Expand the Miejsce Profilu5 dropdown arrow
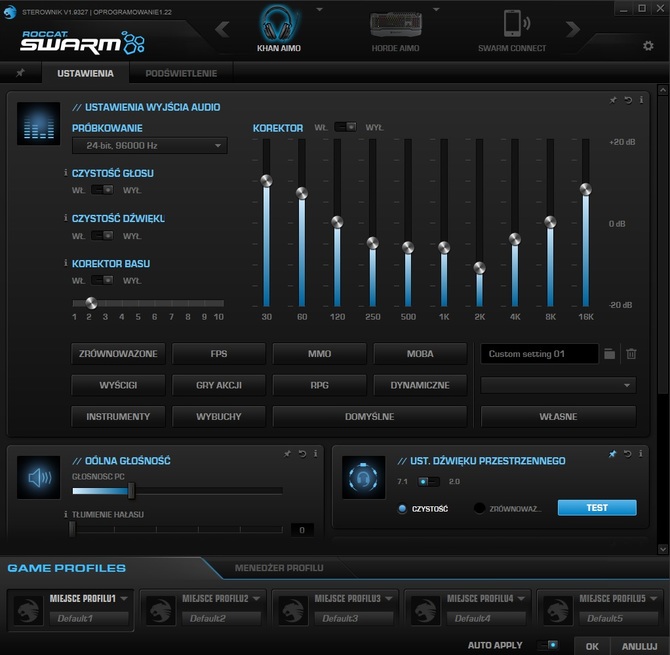Image resolution: width=670 pixels, height=655 pixels. click(x=654, y=599)
